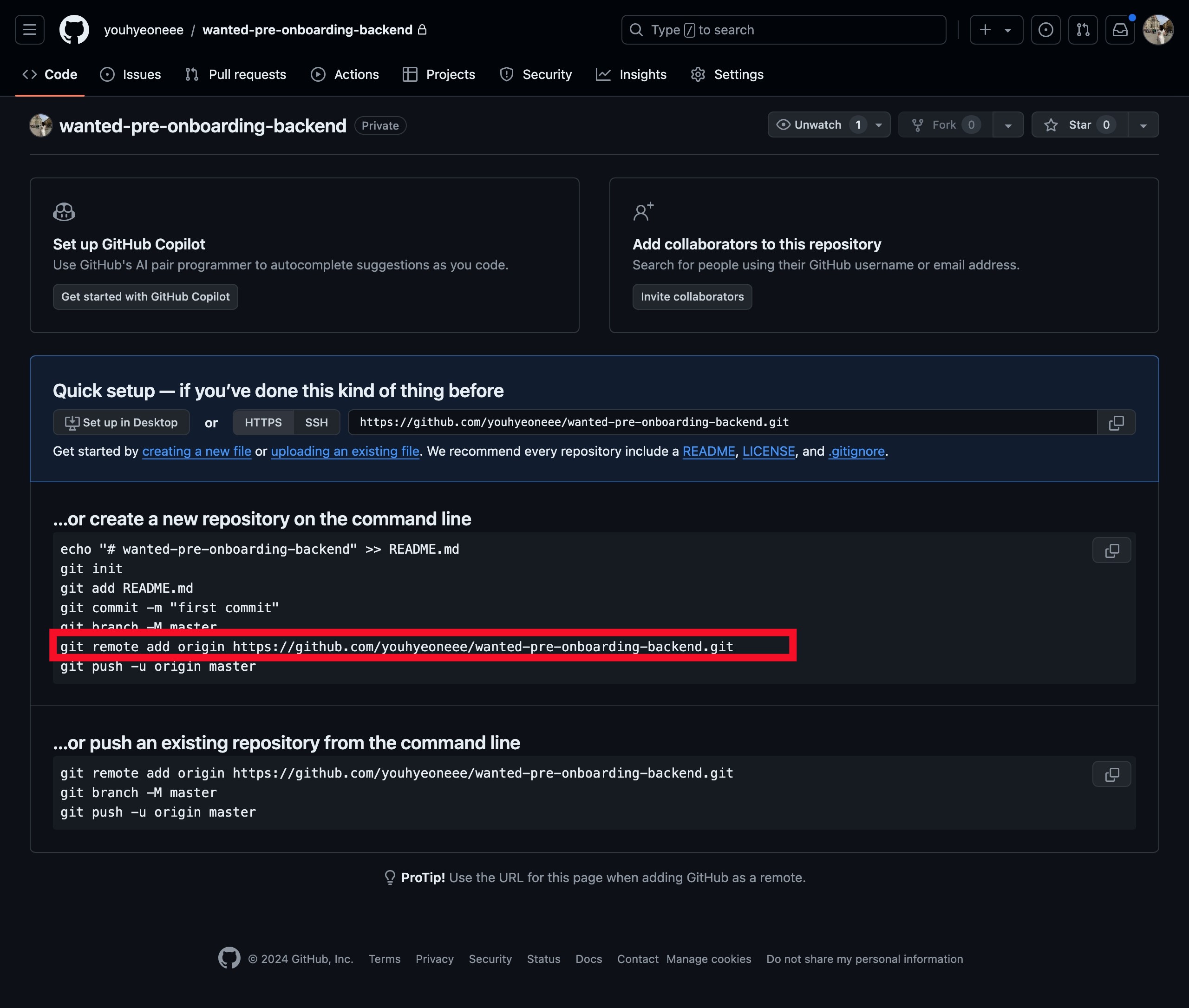Open the Insights tab
The image size is (1189, 1008).
[631, 74]
